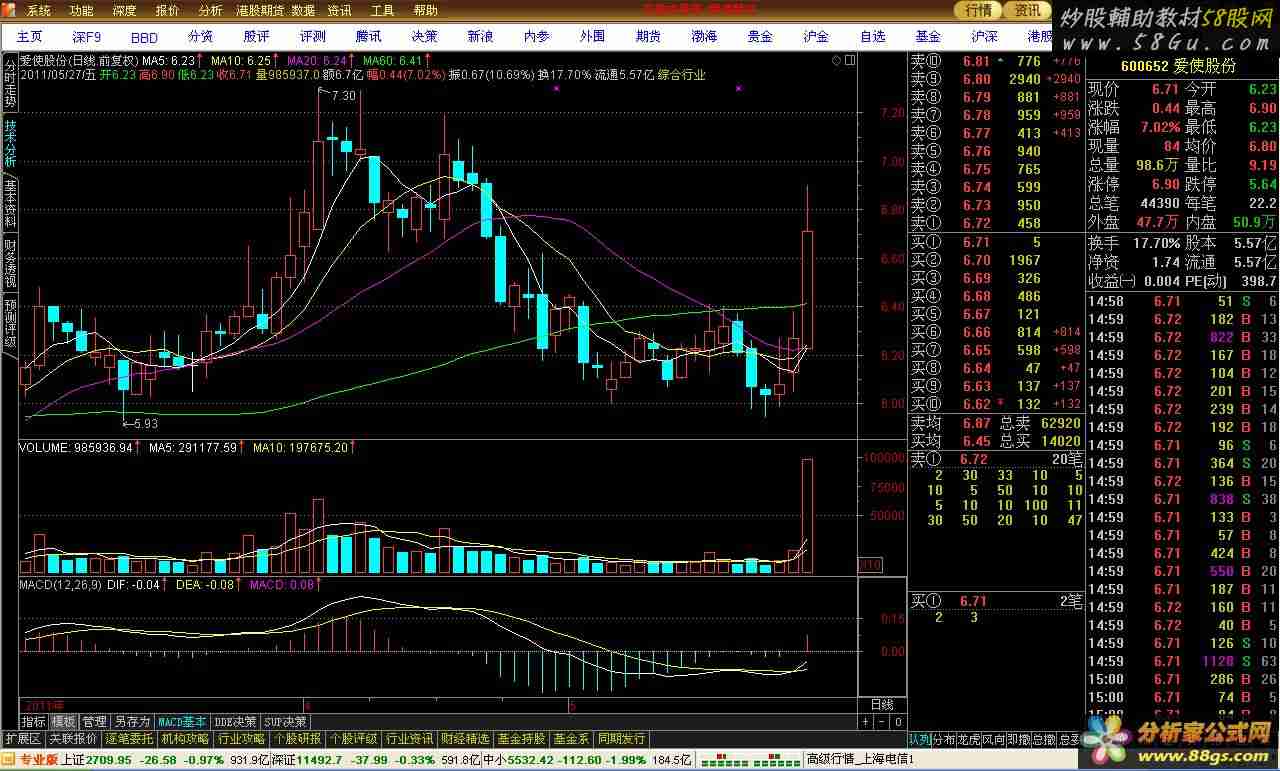Click the 指标 tab below the chart
1280x771 pixels.
[x=34, y=721]
